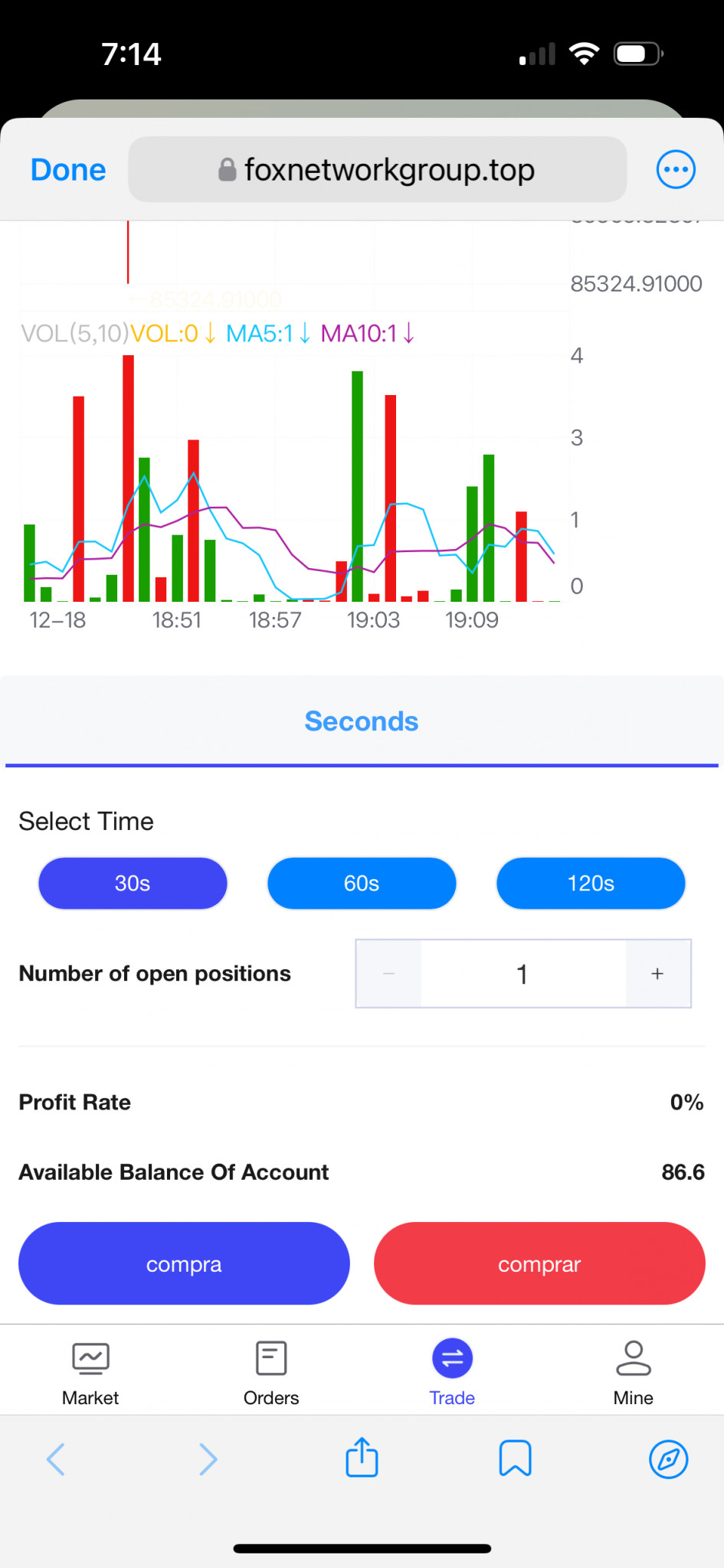
Task: Tap Done to close the browser
Action: (x=68, y=170)
